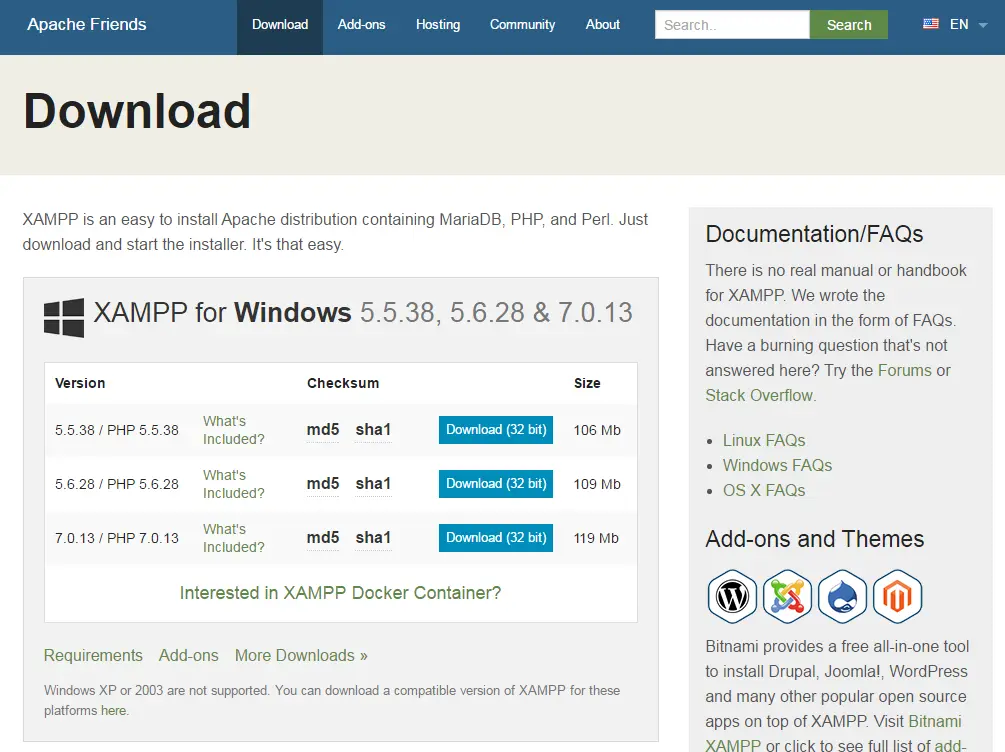The height and width of the screenshot is (752, 1005).
Task: Click version text 5.5.38 / PHP 5.5.38
Action: pos(117,430)
